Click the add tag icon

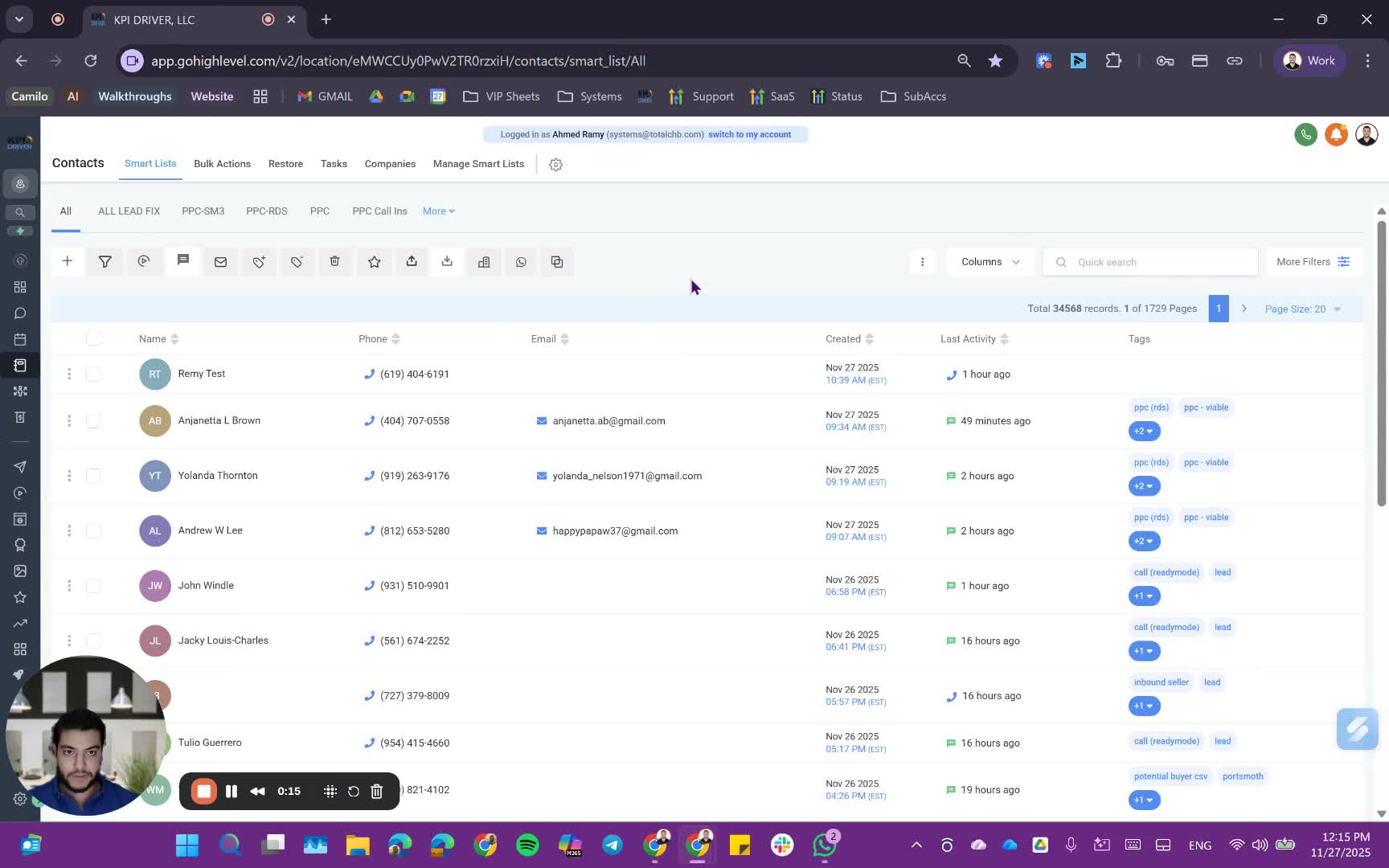pyautogui.click(x=259, y=261)
